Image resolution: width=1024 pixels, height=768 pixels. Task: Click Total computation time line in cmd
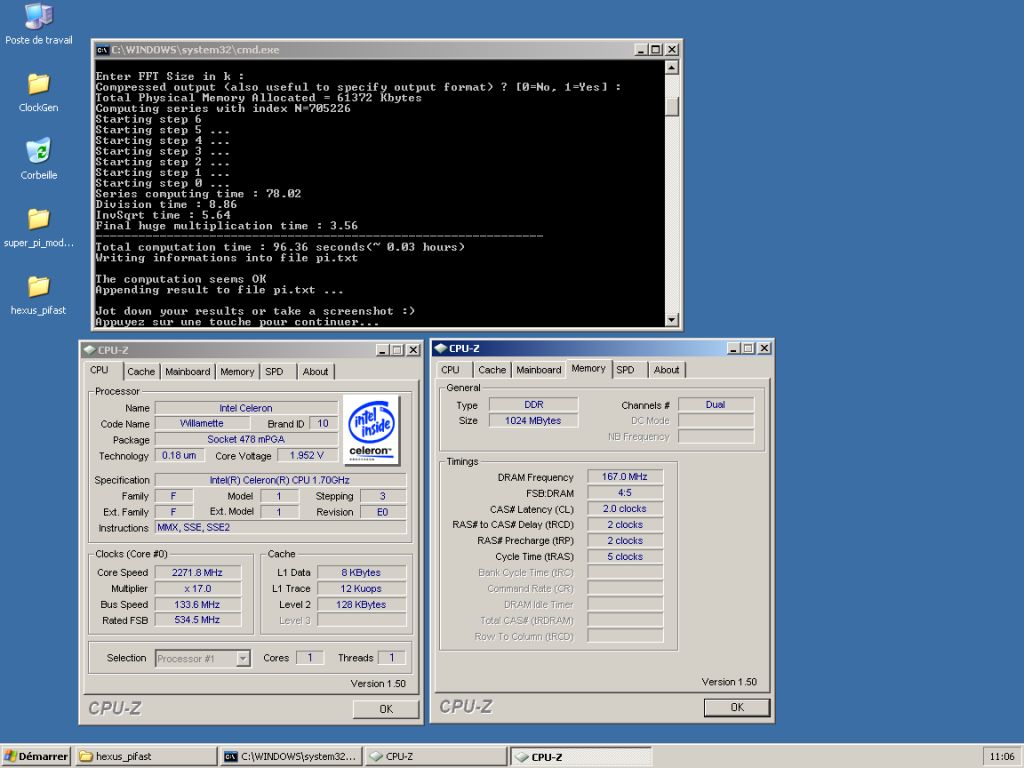[x=280, y=247]
